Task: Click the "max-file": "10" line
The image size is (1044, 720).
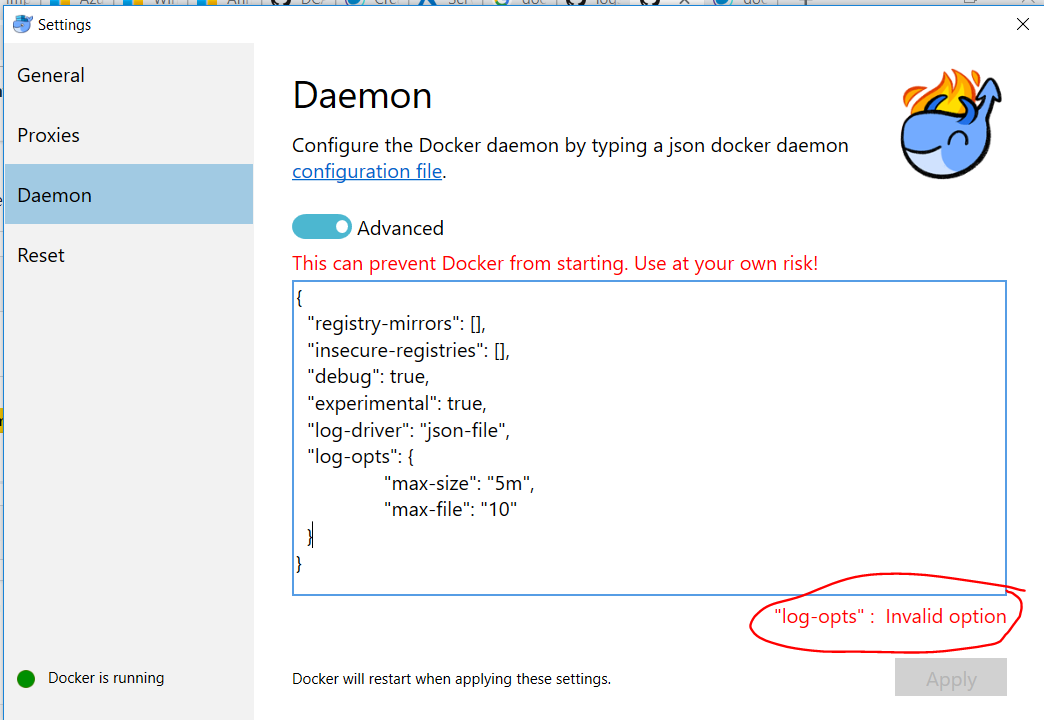Action: click(x=451, y=510)
